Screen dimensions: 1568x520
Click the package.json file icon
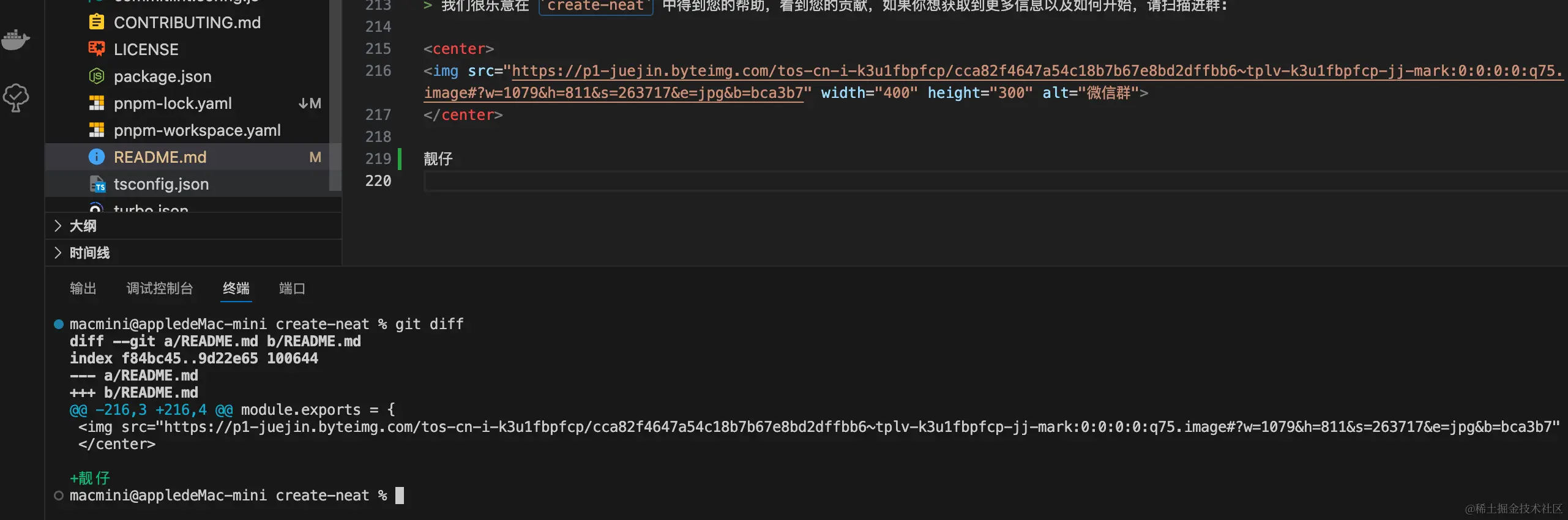pos(97,76)
